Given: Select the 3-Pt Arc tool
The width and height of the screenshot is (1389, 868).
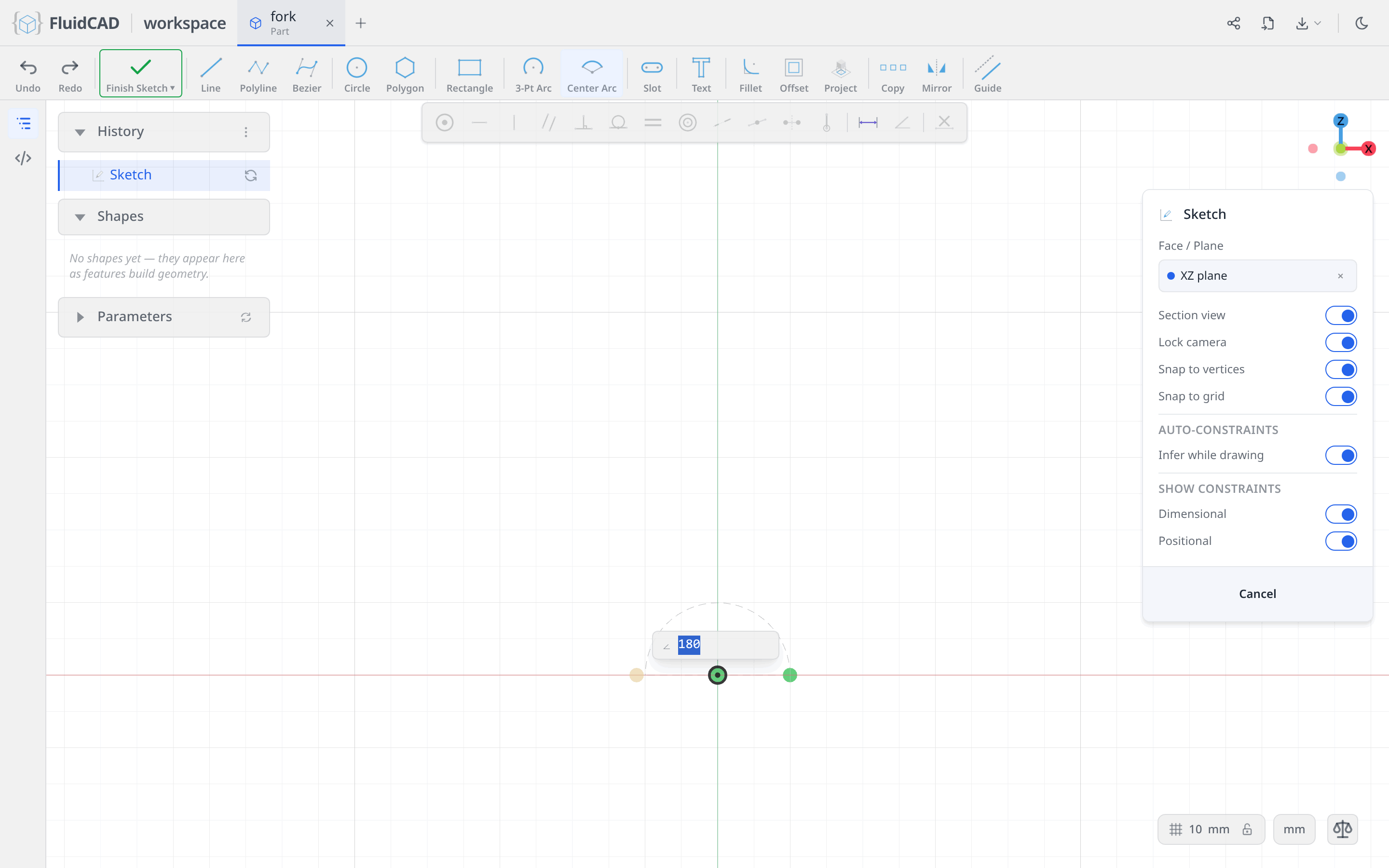Looking at the screenshot, I should pos(532,74).
